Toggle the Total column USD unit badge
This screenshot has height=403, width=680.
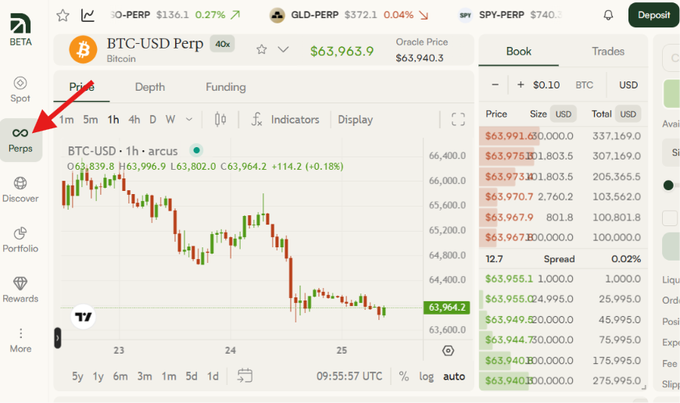(x=628, y=114)
